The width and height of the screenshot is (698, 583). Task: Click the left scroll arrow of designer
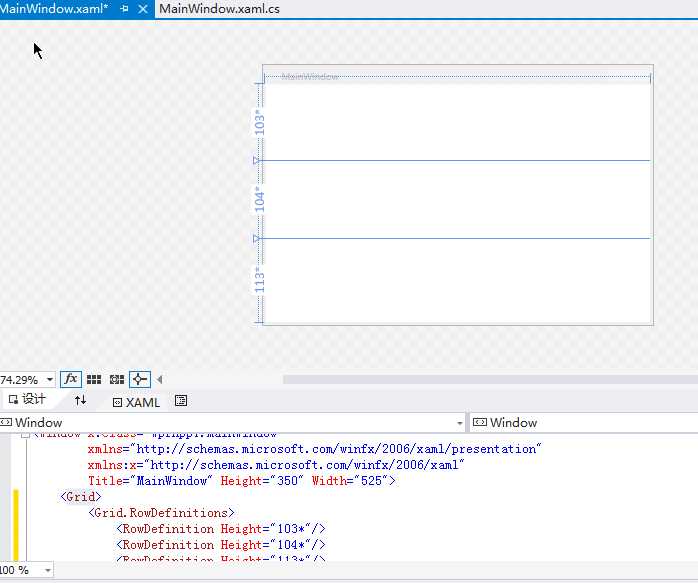(159, 380)
